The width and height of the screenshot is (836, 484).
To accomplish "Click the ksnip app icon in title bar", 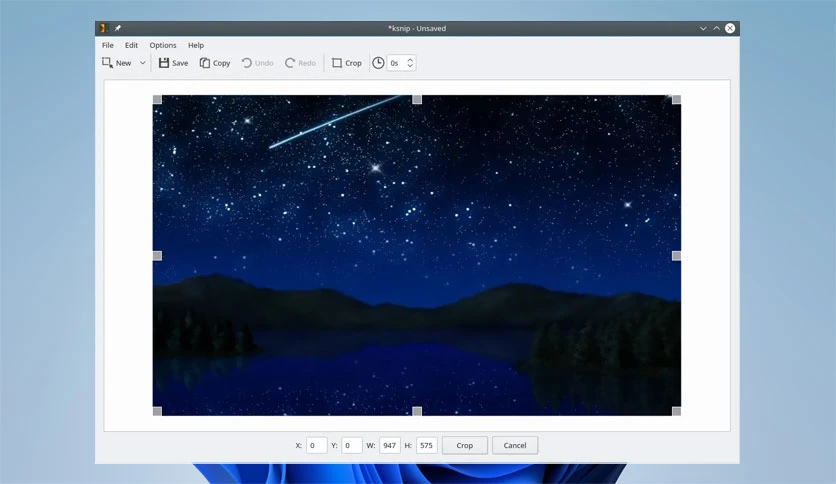I will pos(104,28).
